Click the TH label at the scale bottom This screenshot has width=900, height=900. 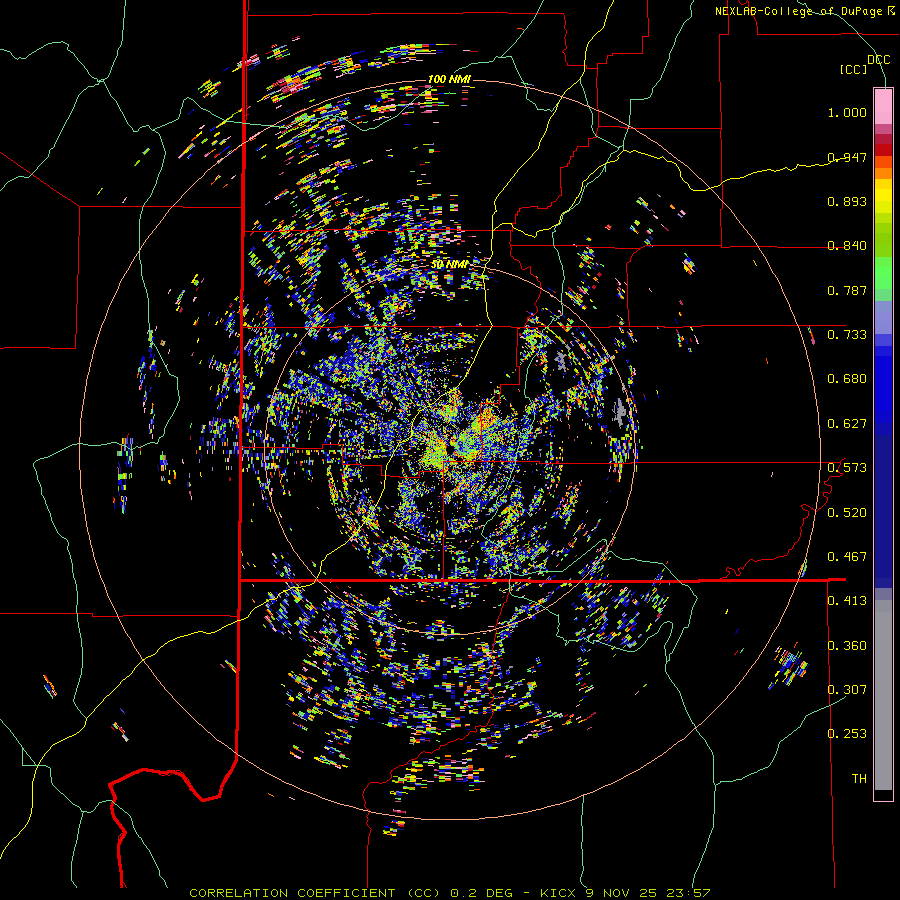[x=859, y=779]
